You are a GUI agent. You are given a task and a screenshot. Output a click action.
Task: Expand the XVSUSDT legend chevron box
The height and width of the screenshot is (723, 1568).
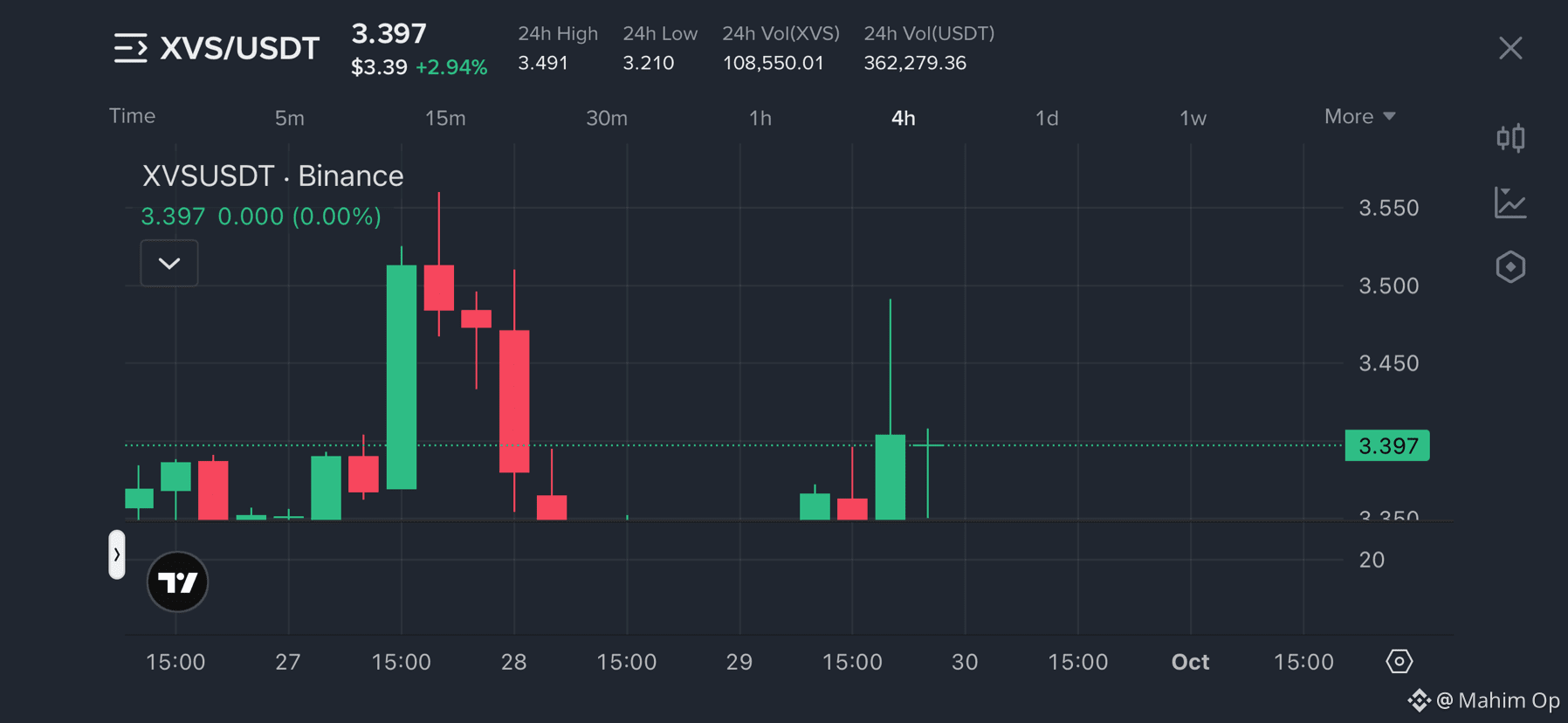(x=169, y=263)
